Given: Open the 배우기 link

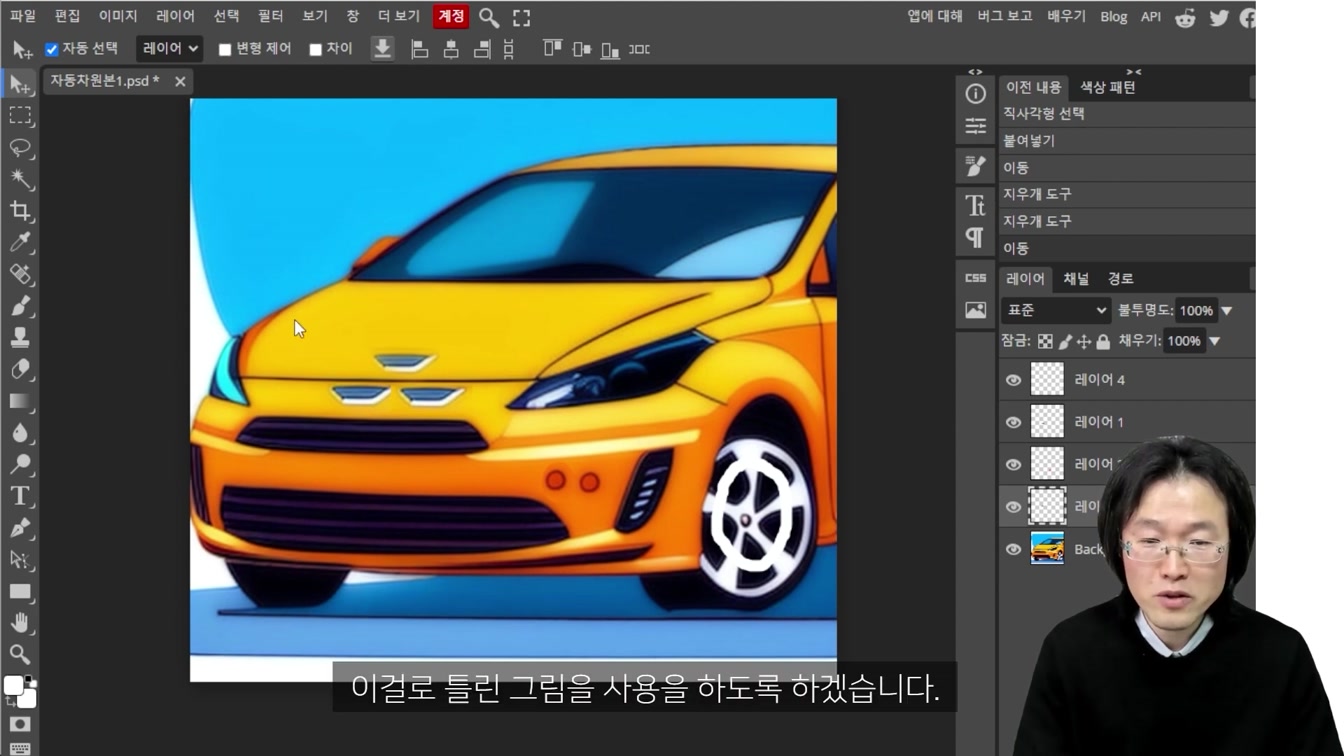Looking at the screenshot, I should pyautogui.click(x=1066, y=16).
